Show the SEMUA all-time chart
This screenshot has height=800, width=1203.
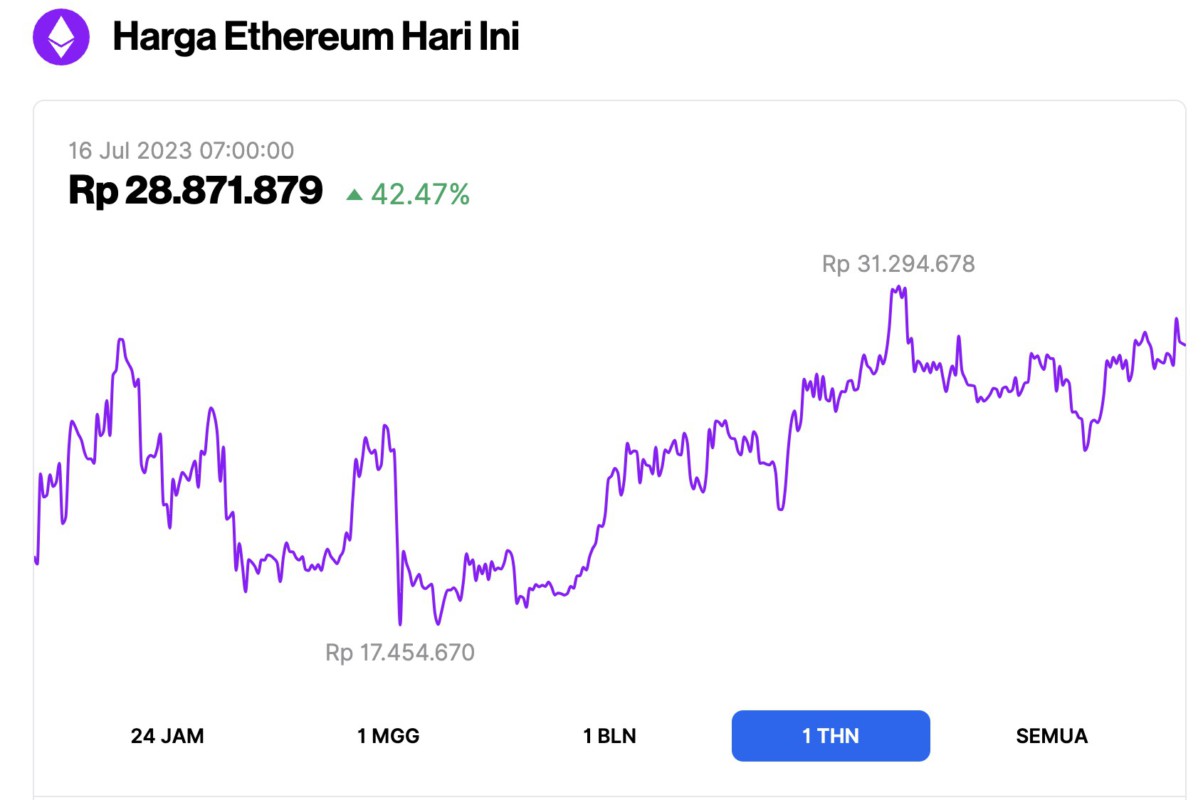click(1050, 735)
